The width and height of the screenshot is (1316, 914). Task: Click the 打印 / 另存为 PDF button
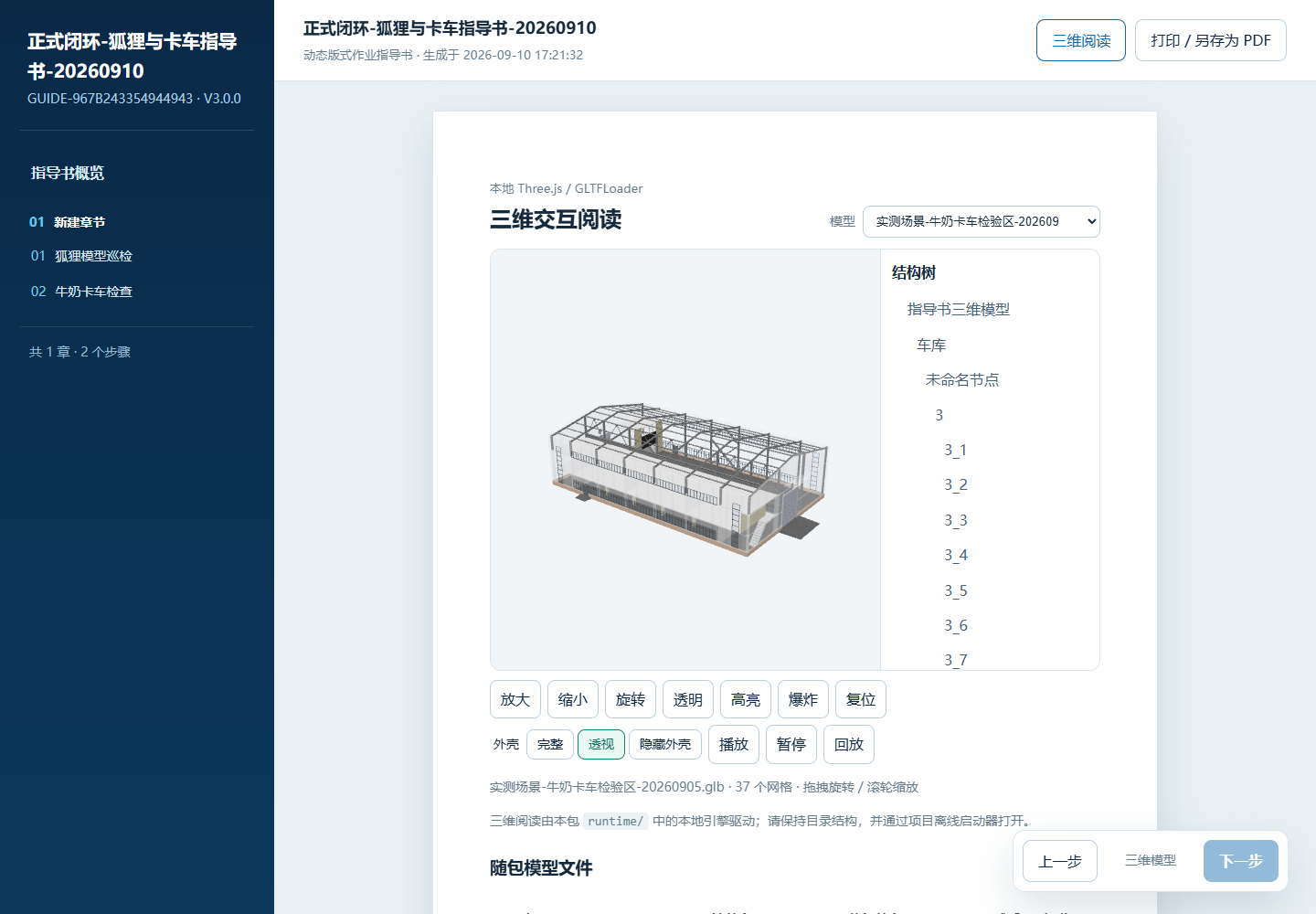click(x=1211, y=40)
